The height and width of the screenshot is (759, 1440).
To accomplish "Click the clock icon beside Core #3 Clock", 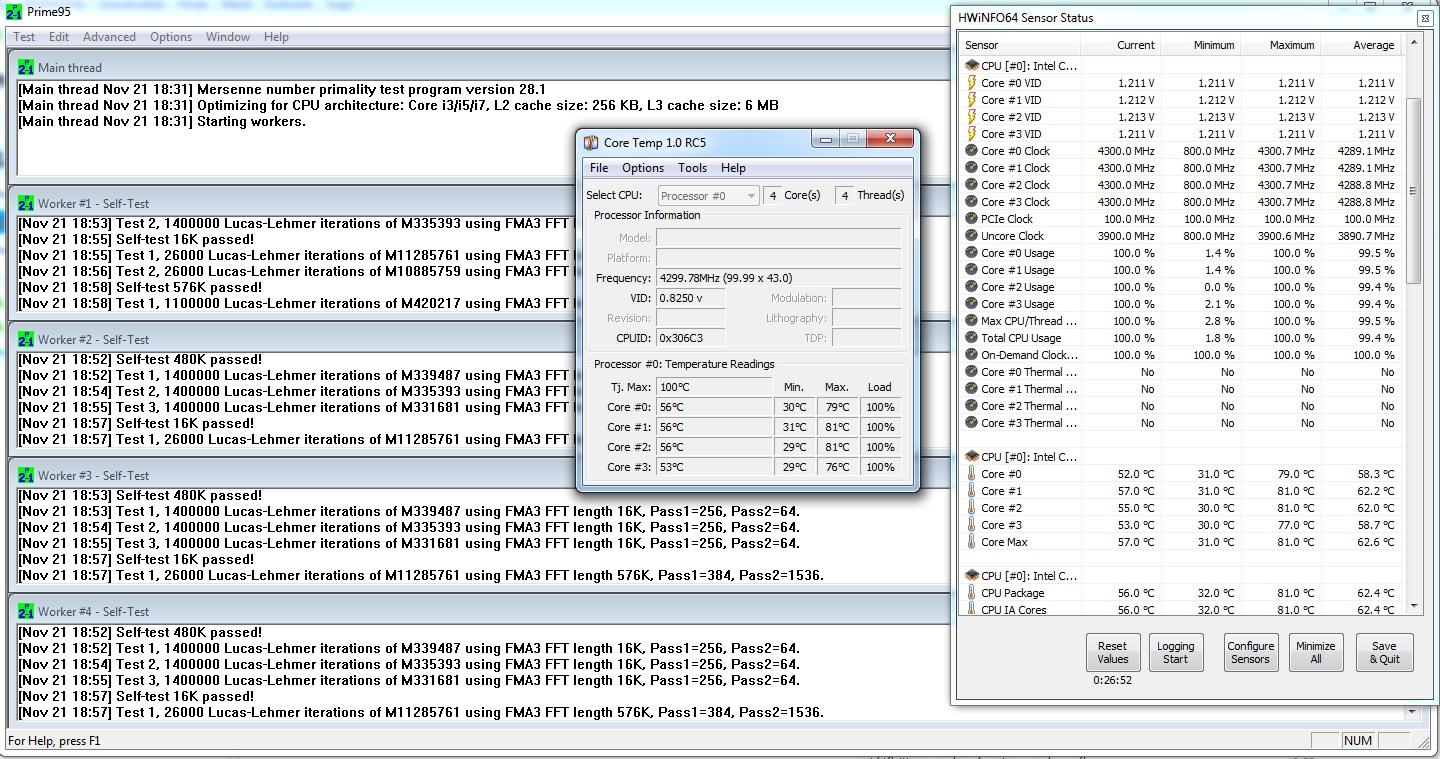I will (x=971, y=202).
